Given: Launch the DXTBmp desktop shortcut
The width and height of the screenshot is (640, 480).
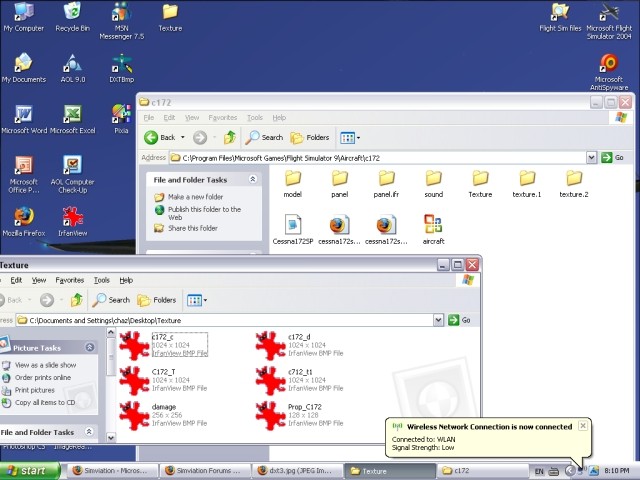Looking at the screenshot, I should click(122, 68).
